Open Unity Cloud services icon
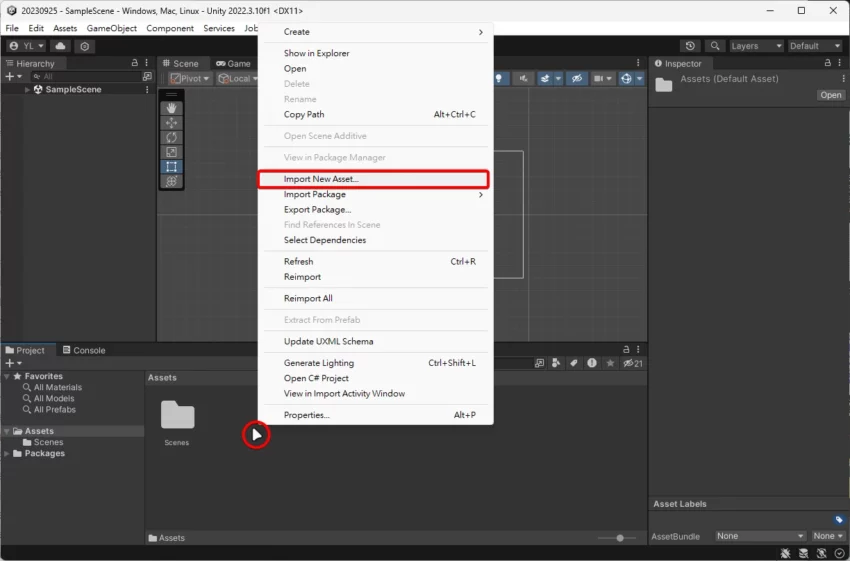The image size is (850, 561). tap(60, 46)
